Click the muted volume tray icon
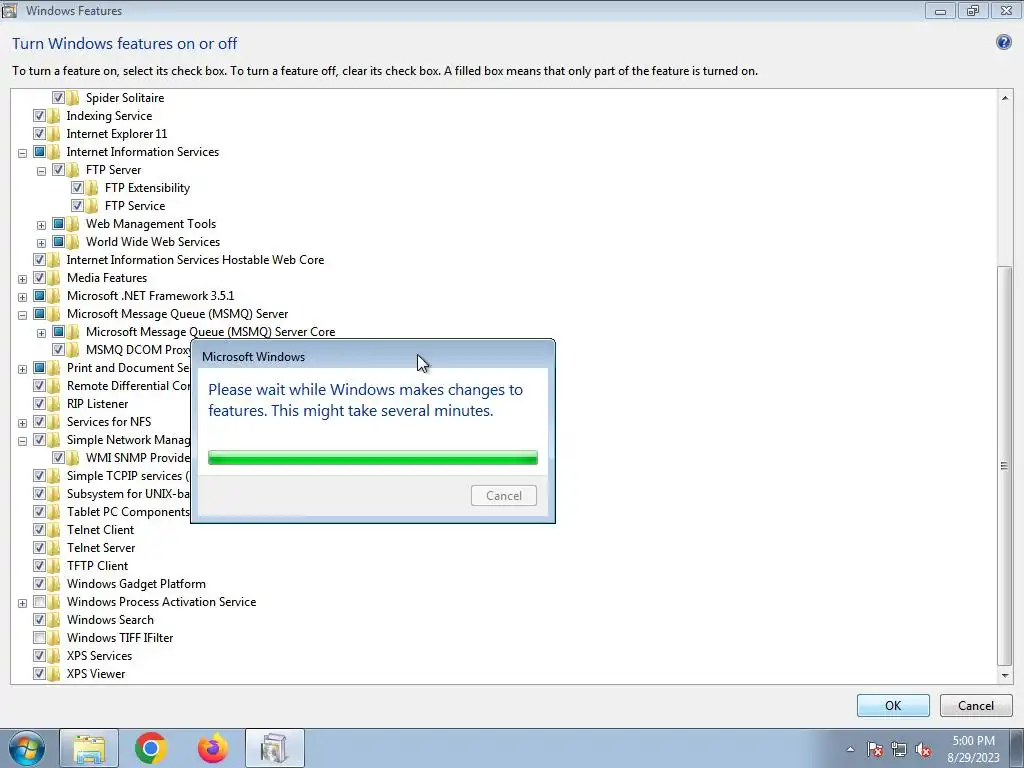 pyautogui.click(x=923, y=749)
